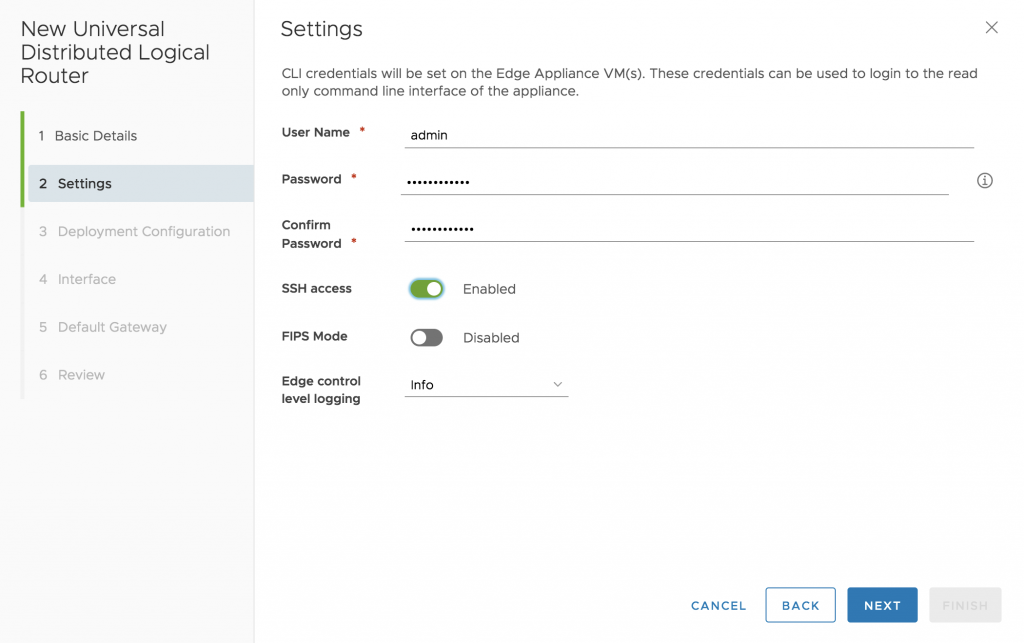Click the chevron of the Info dropdown
1024x643 pixels.
pyautogui.click(x=557, y=384)
